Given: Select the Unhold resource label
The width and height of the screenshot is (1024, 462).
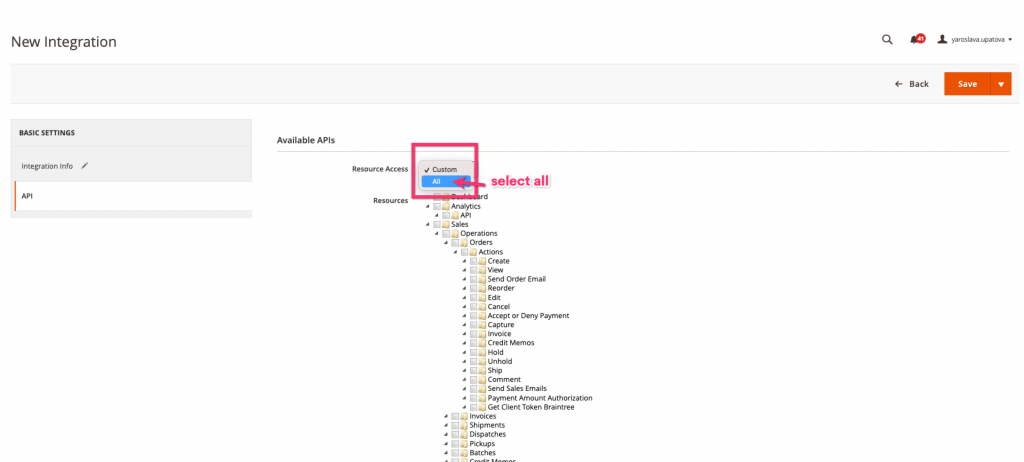Looking at the screenshot, I should click(x=500, y=361).
